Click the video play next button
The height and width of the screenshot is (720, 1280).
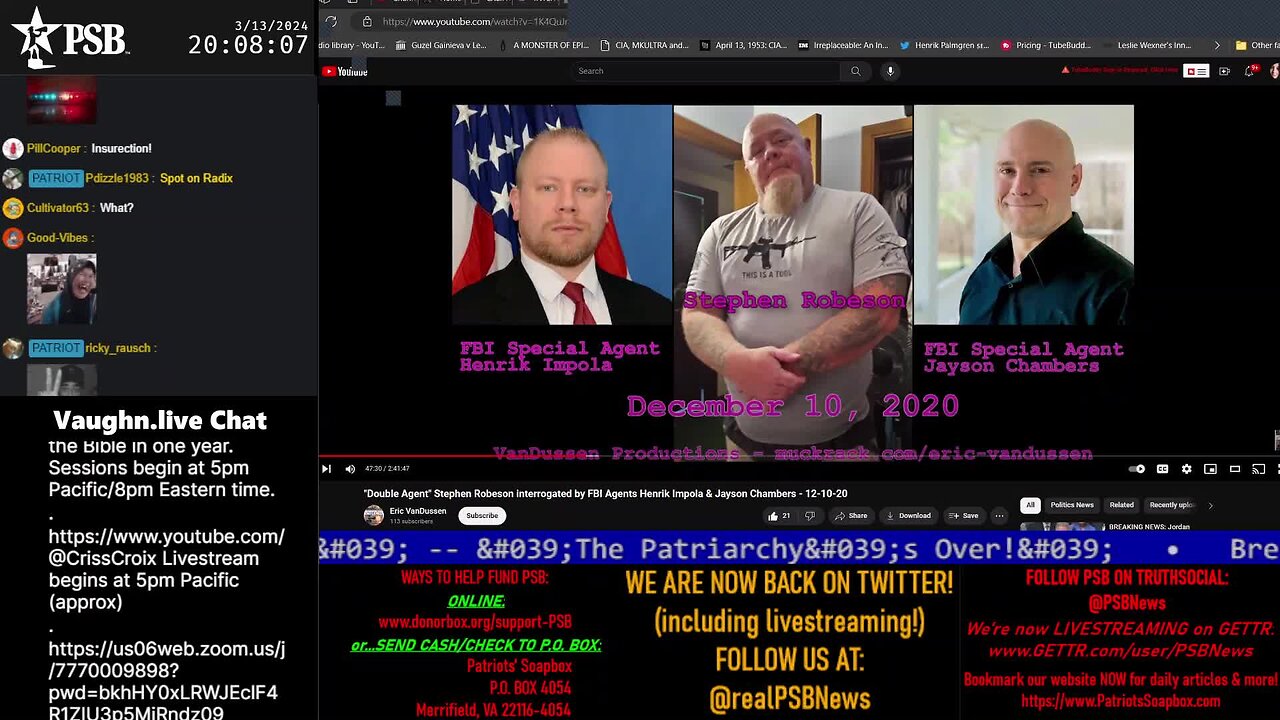(326, 469)
